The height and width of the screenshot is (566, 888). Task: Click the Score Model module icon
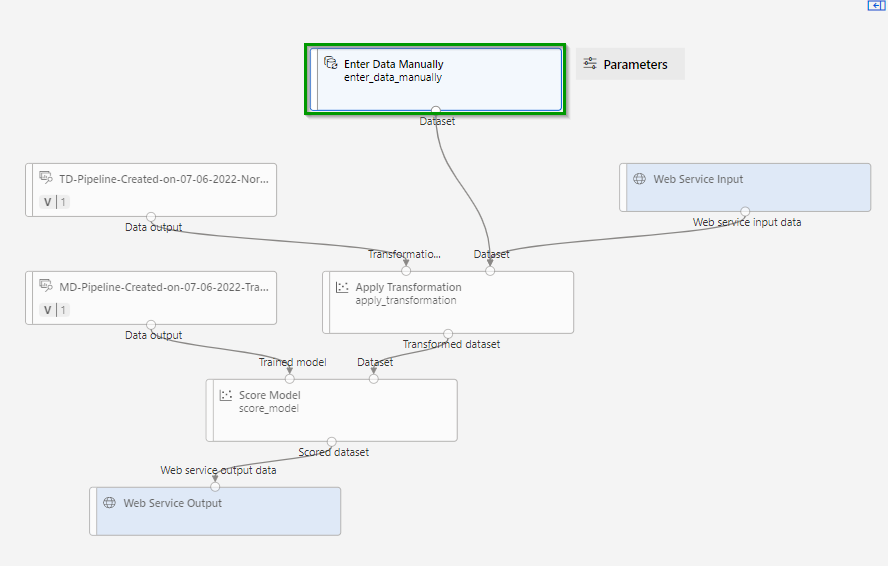(226, 395)
